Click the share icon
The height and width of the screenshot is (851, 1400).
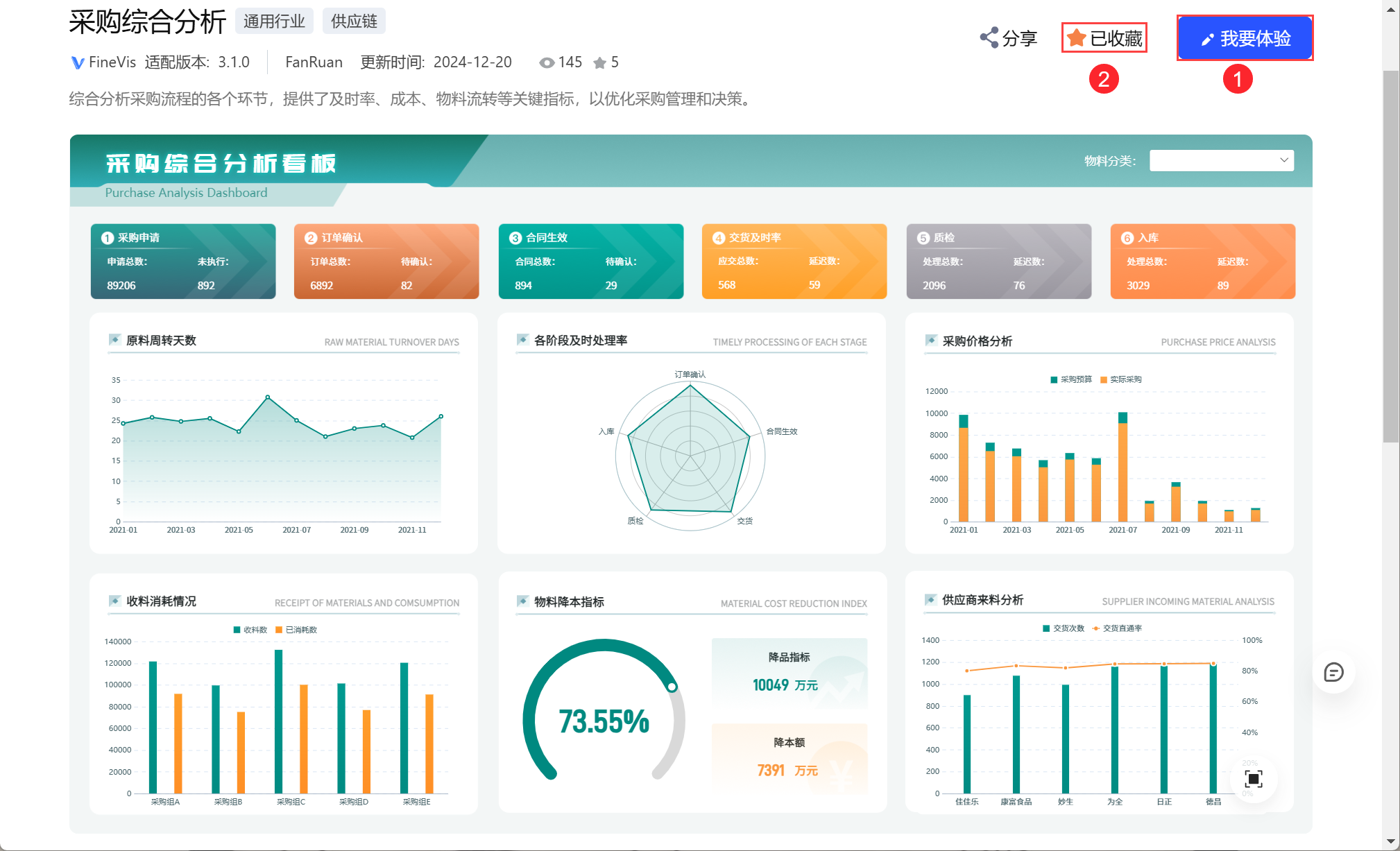(x=989, y=37)
